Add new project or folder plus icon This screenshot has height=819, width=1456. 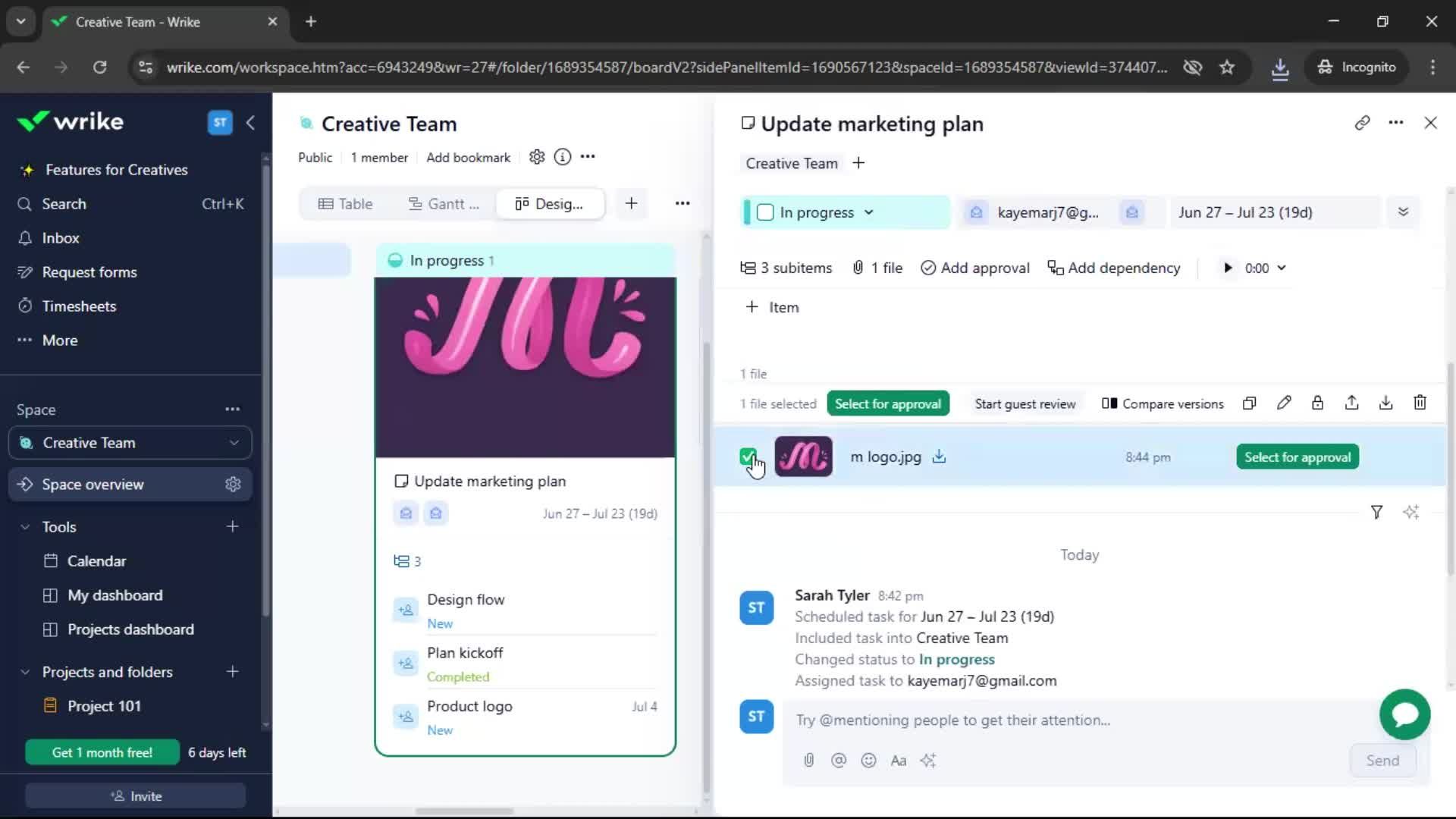[x=232, y=672]
